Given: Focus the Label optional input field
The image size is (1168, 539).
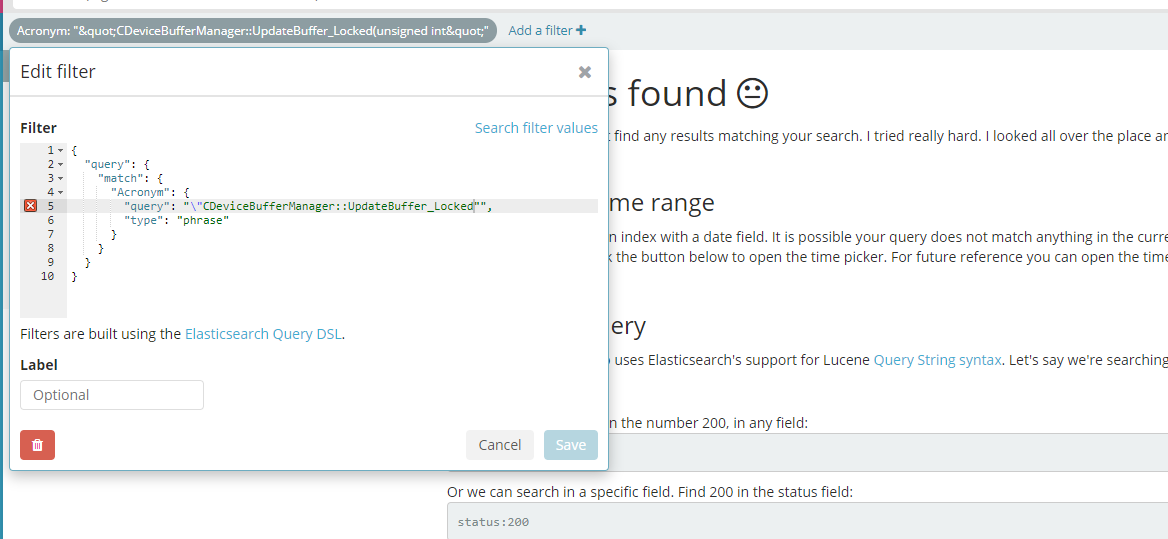Looking at the screenshot, I should click(x=112, y=395).
